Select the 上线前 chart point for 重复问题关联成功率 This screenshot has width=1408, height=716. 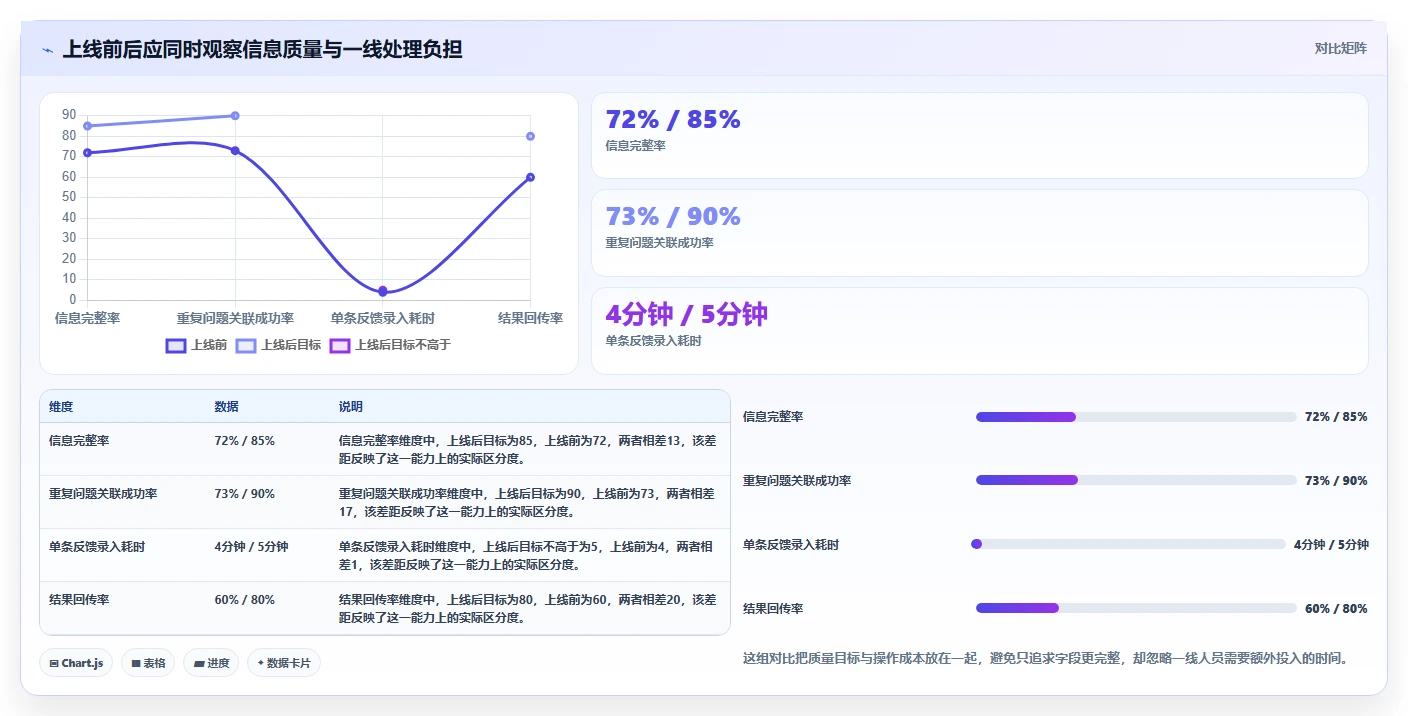(235, 150)
